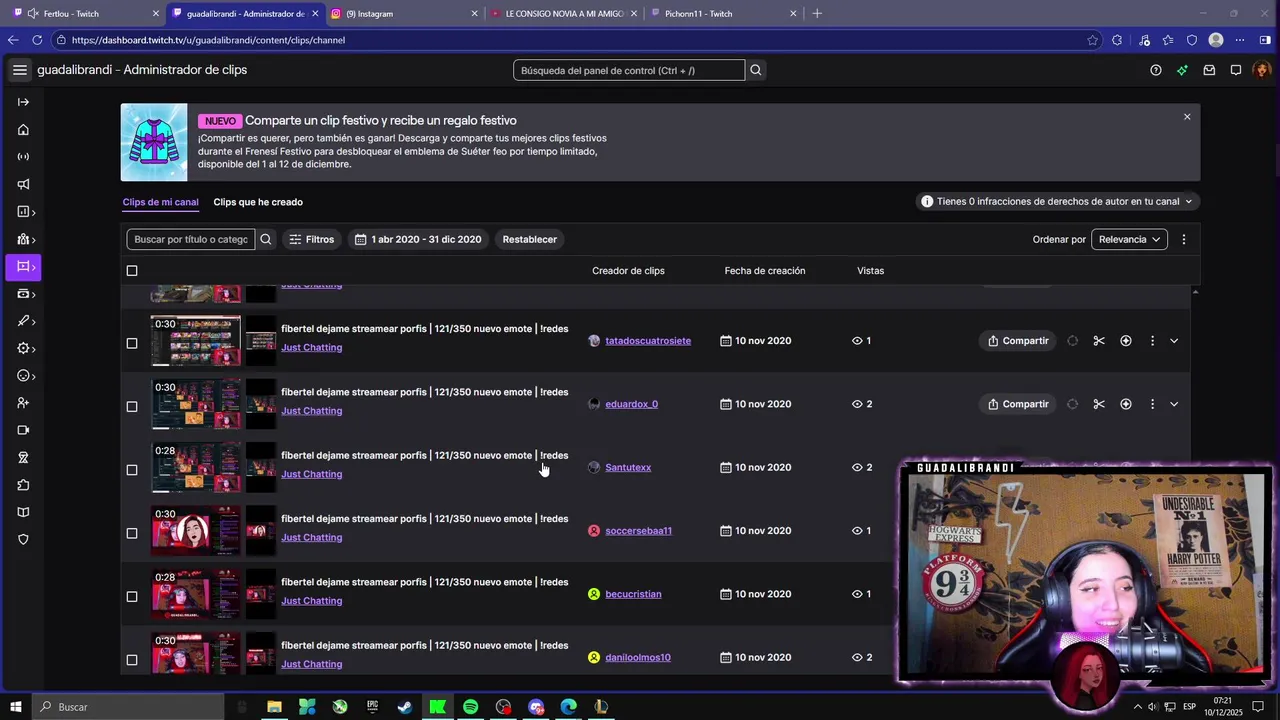Open the paintbrush icon in the sidebar
The image size is (1280, 720).
click(x=25, y=321)
